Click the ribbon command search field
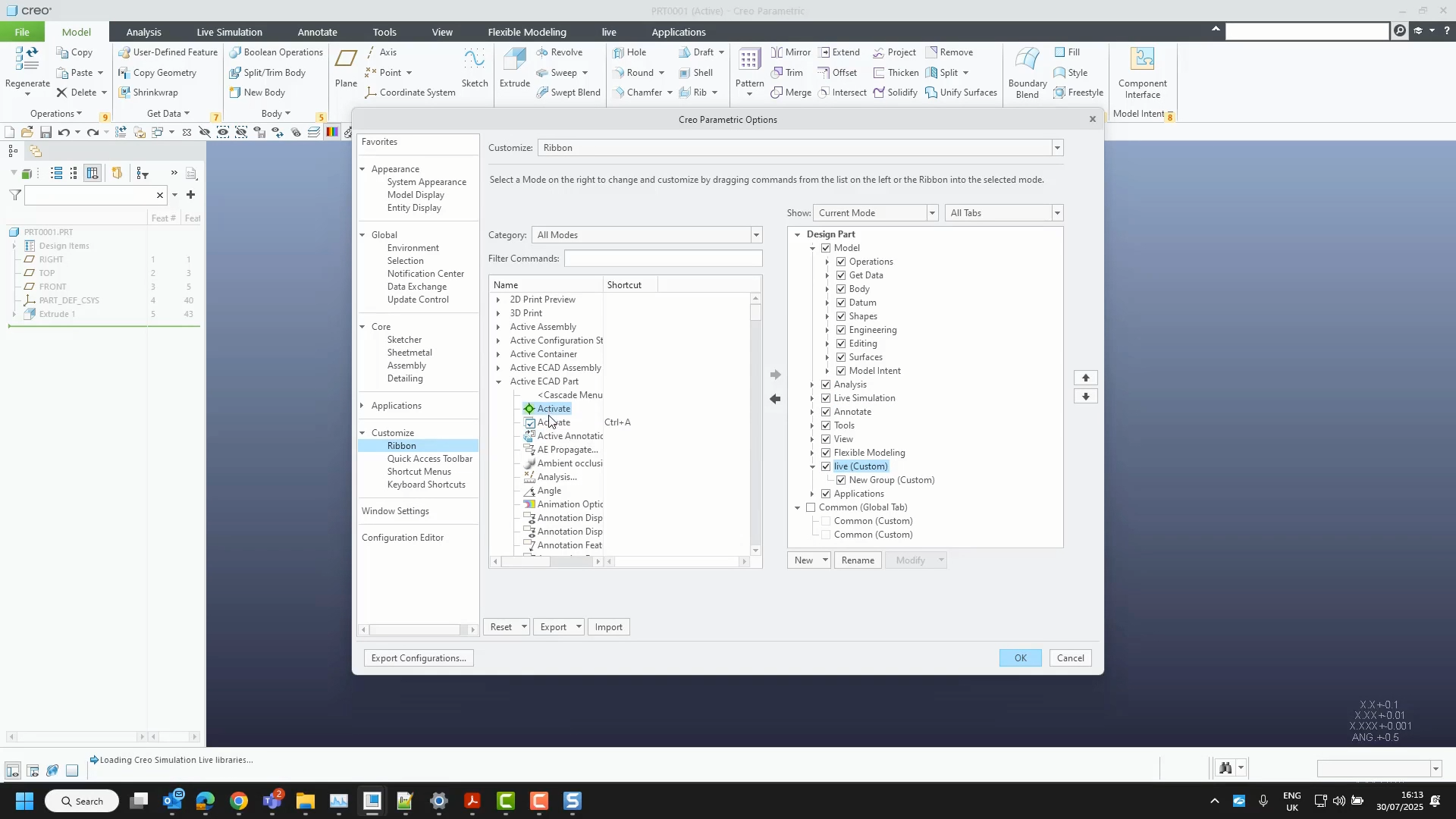The width and height of the screenshot is (1456, 819). [x=1307, y=31]
